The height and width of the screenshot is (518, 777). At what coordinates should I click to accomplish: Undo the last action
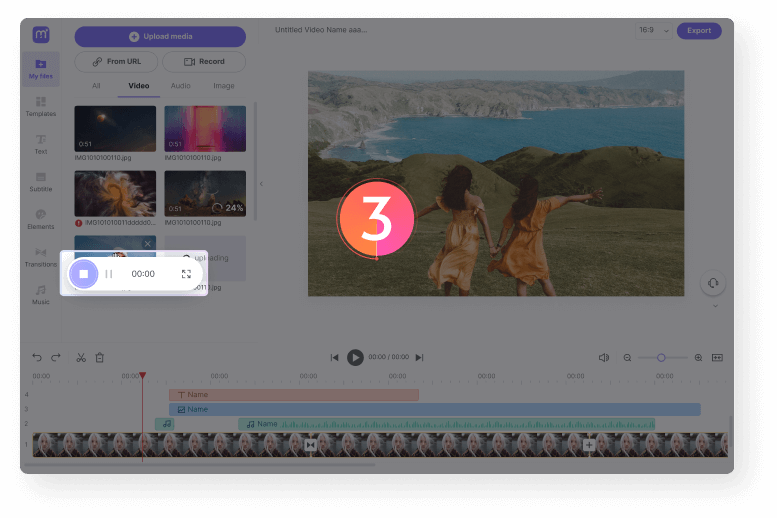37,357
